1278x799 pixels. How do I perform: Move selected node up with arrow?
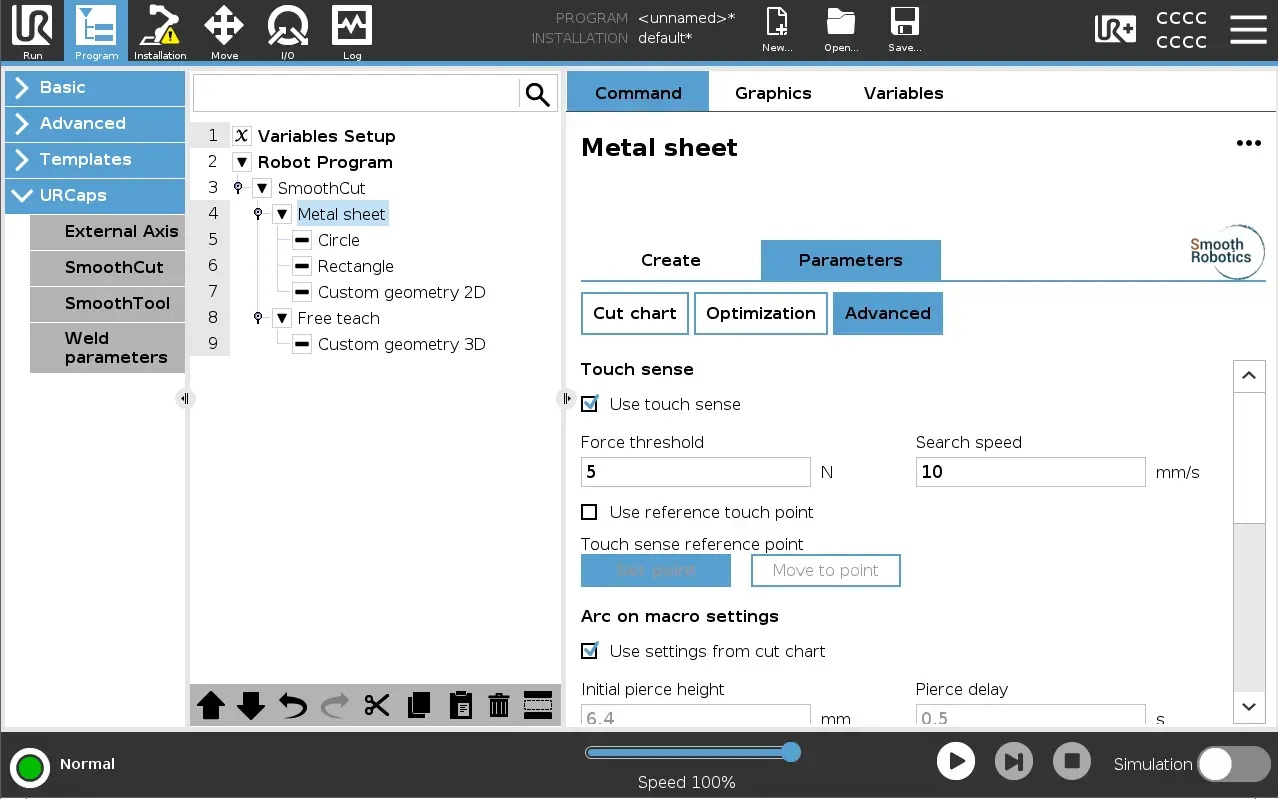tap(211, 705)
